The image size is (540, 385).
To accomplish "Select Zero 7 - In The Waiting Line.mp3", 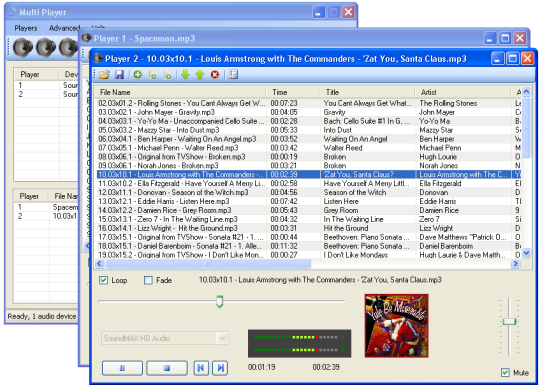I will point(308,219).
